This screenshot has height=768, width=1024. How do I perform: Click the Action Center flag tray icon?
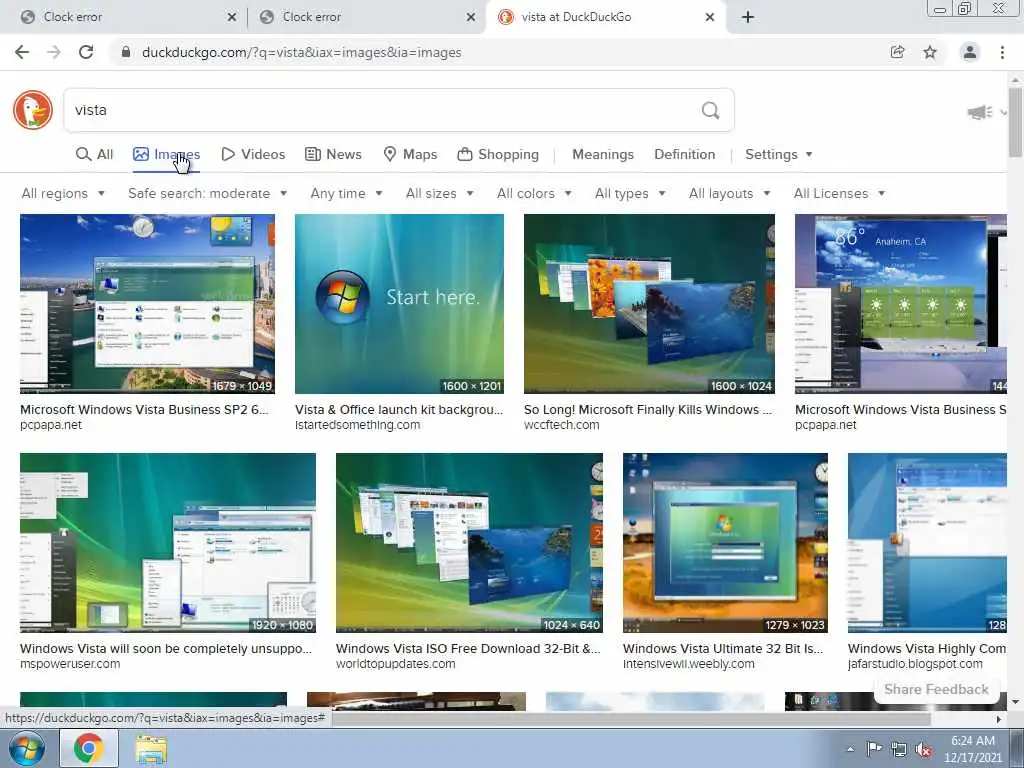tap(874, 749)
